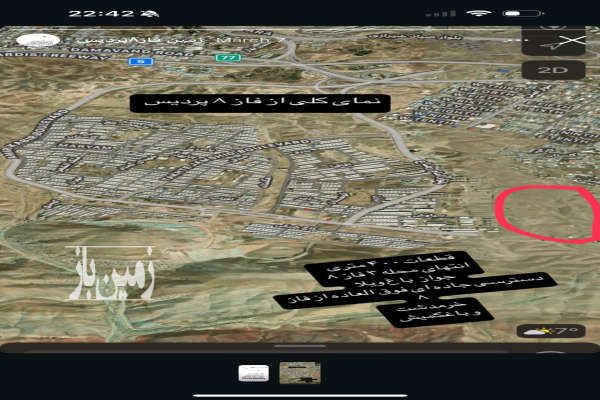Image resolution: width=600 pixels, height=400 pixels.
Task: Tap the Wi-Fi status icon
Action: pyautogui.click(x=478, y=13)
